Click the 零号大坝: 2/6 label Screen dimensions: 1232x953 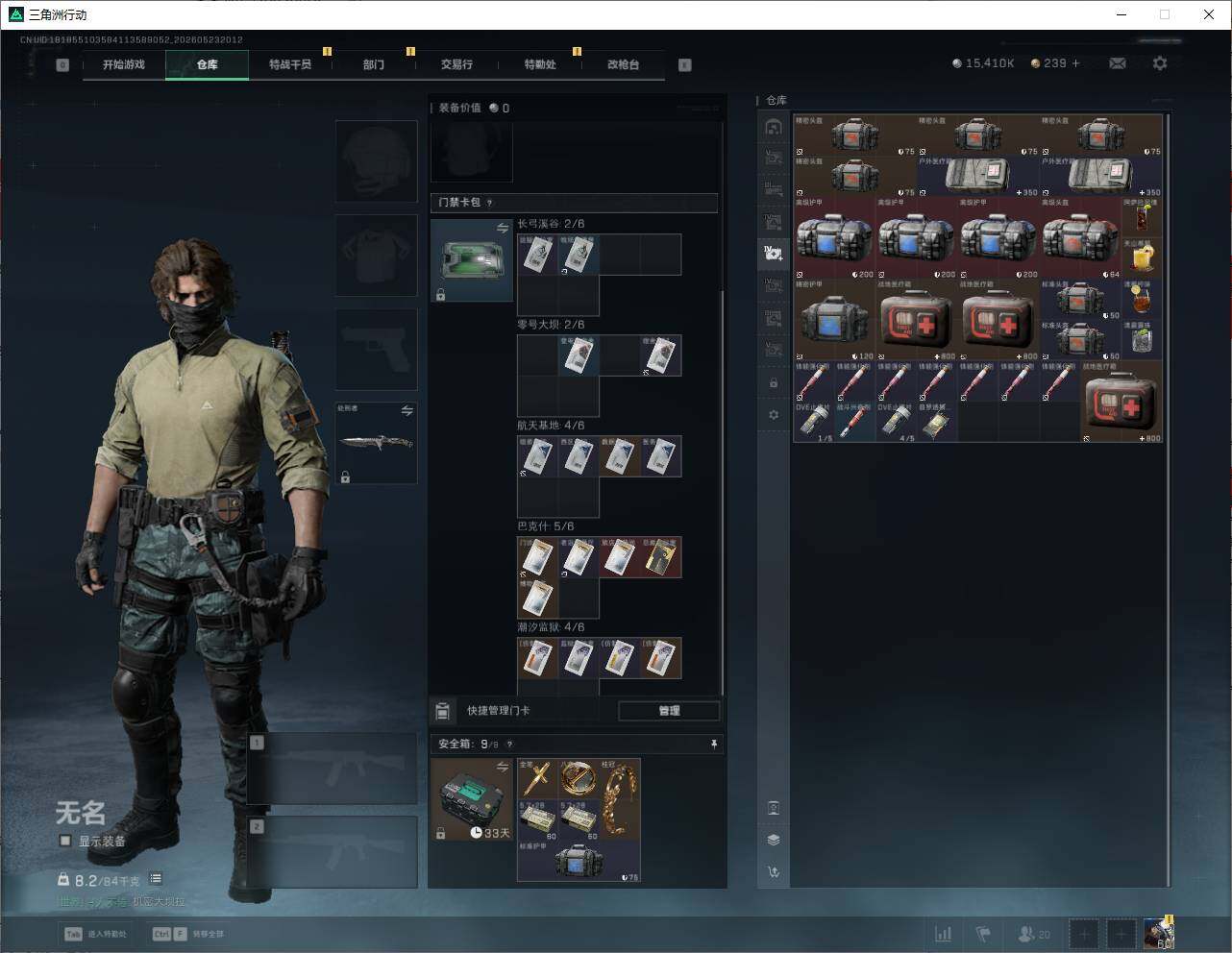pos(551,325)
